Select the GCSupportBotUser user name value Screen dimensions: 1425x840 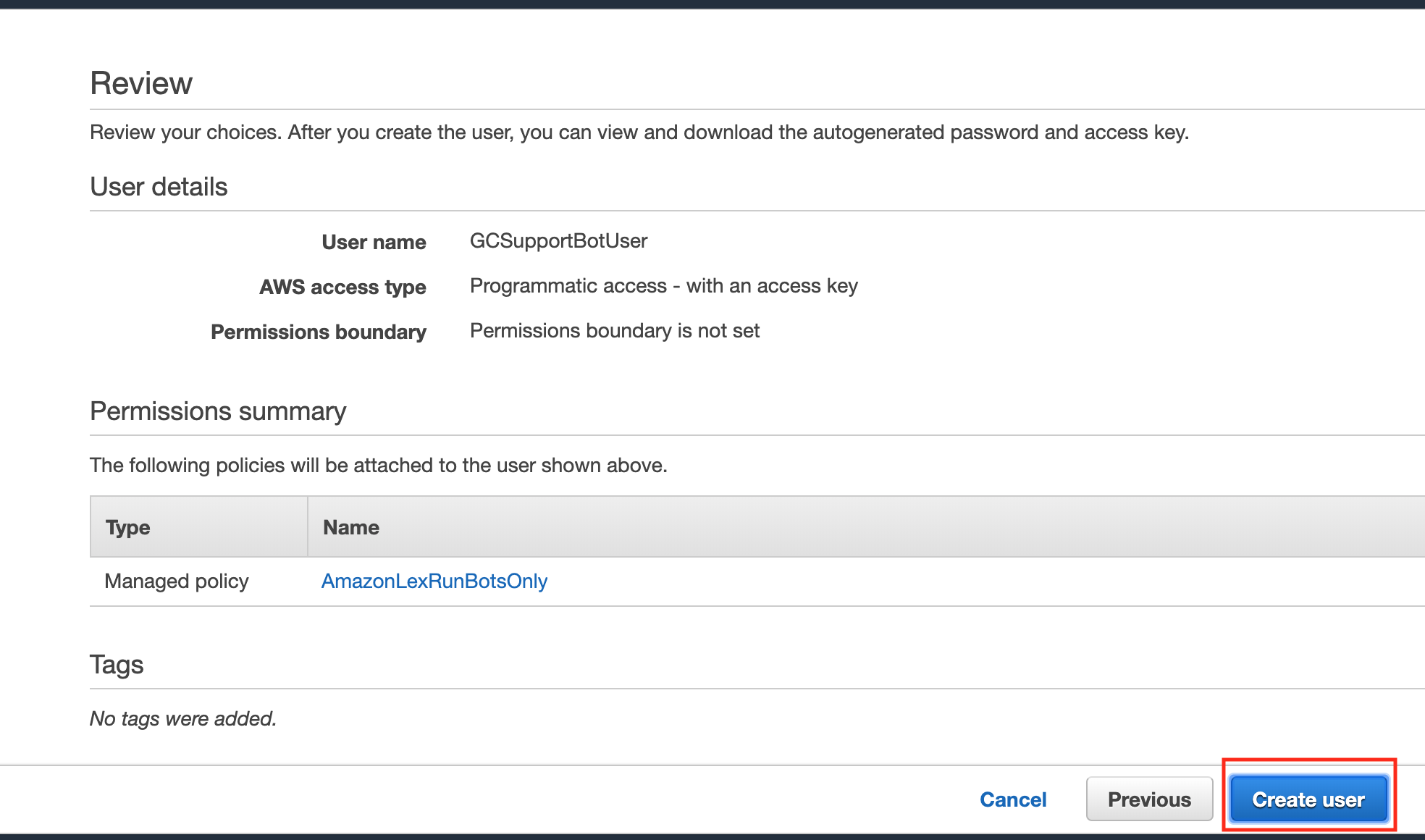click(558, 240)
